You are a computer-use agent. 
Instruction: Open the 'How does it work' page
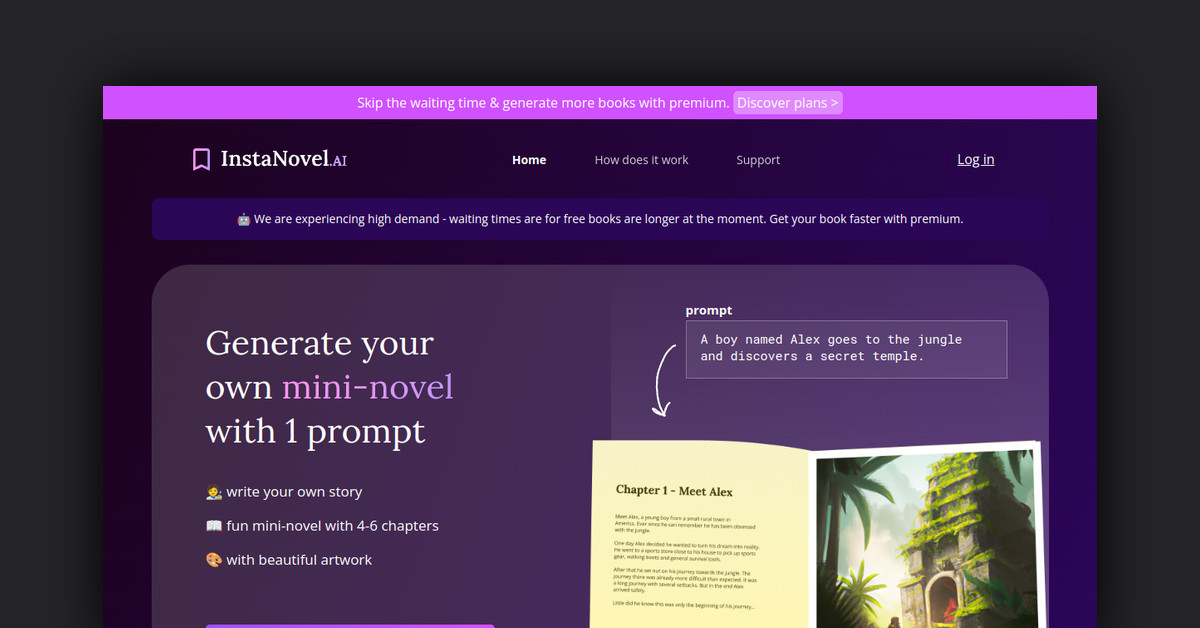pos(641,160)
